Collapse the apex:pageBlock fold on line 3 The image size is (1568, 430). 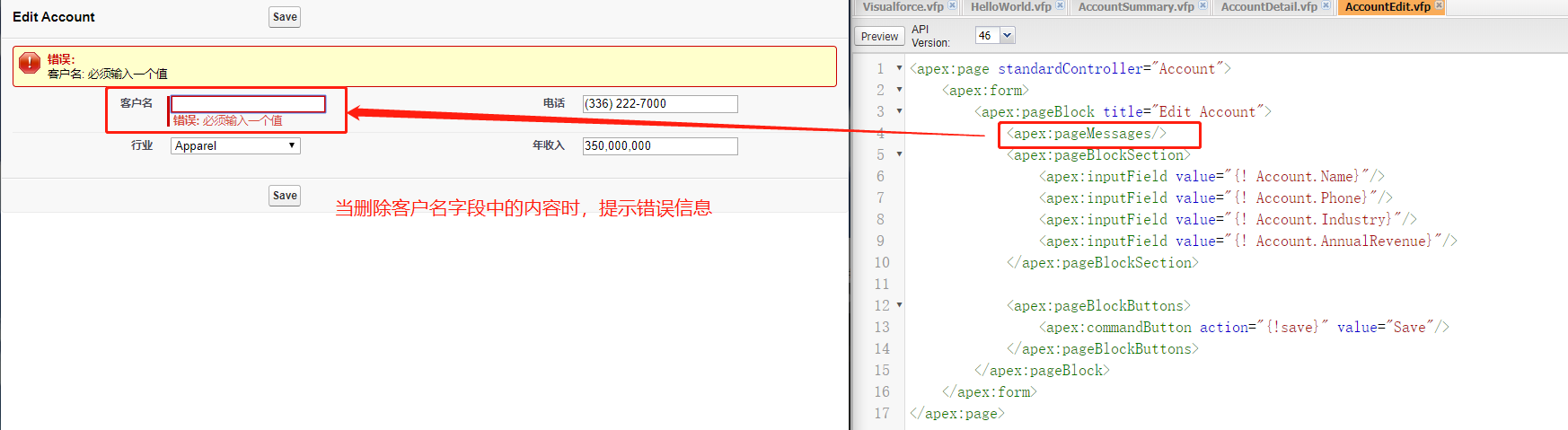[899, 111]
